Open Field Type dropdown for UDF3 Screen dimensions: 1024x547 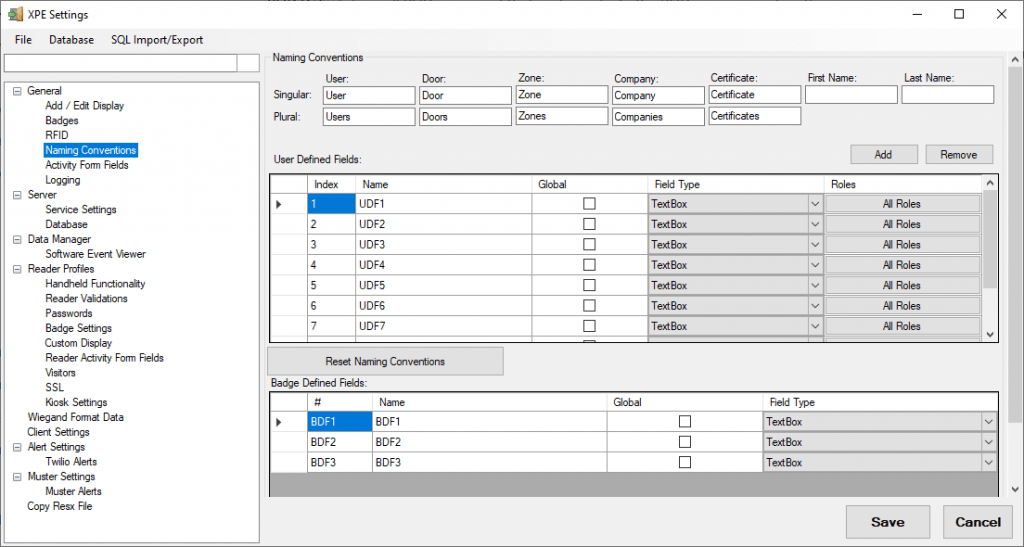pos(814,244)
